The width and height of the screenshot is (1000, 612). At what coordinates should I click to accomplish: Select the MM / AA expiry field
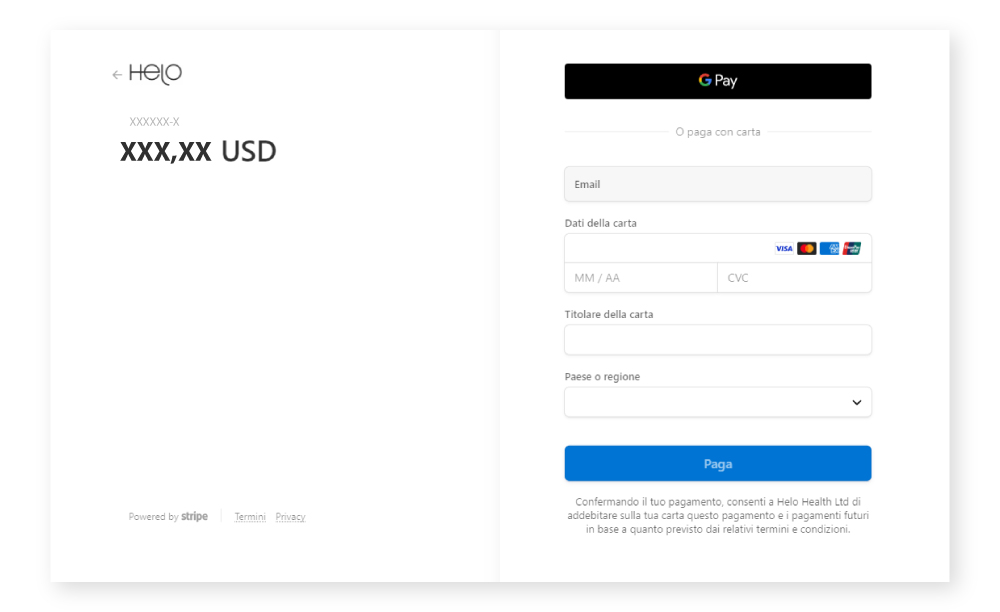pyautogui.click(x=640, y=278)
